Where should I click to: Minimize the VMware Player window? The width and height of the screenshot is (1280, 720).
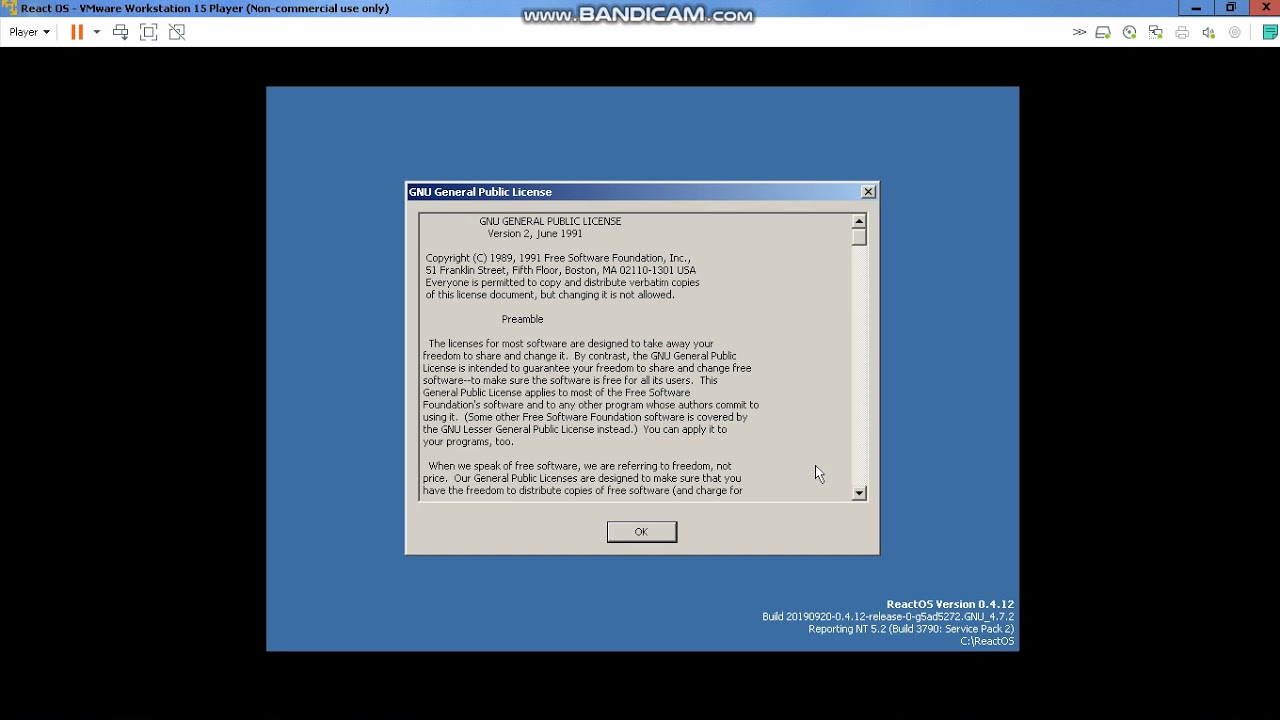[1196, 8]
